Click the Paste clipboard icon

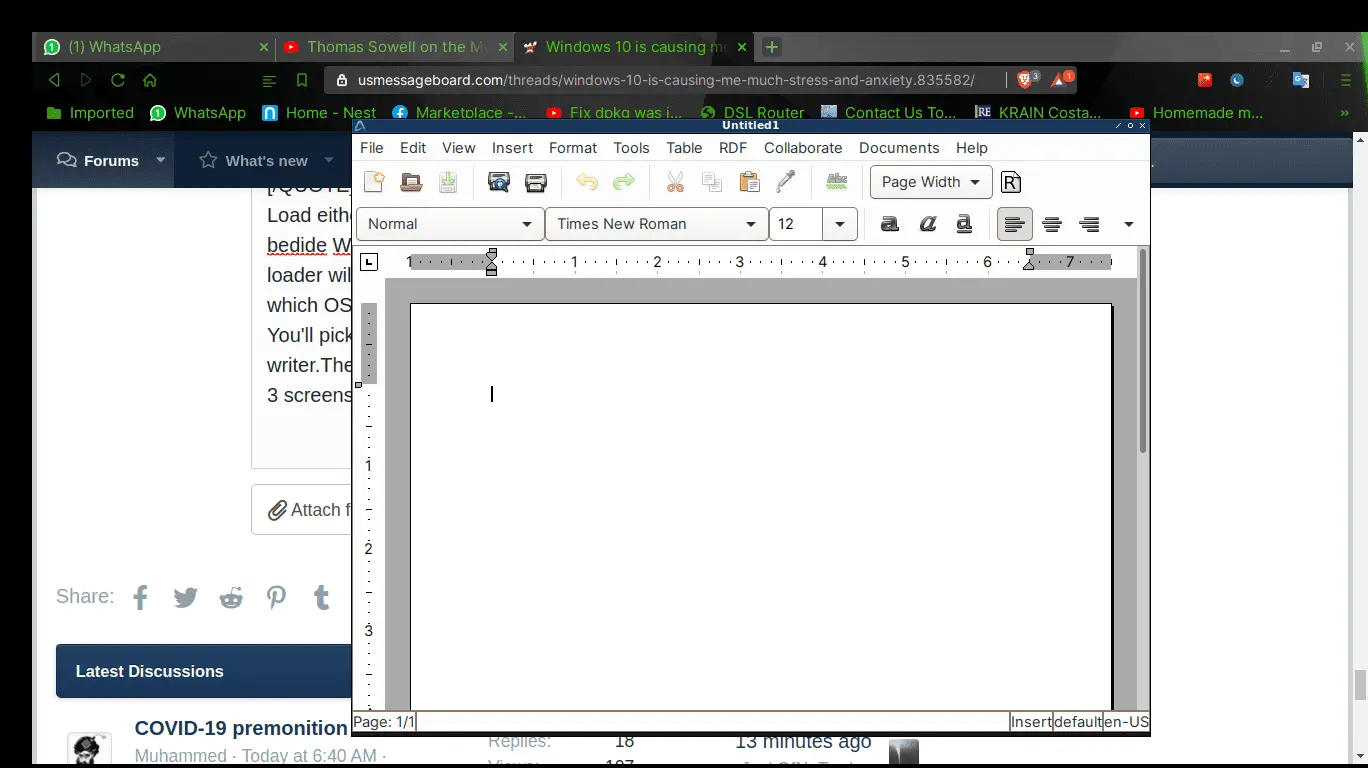click(x=749, y=182)
